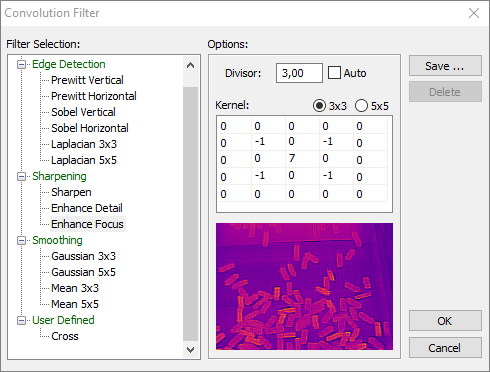Select the Prewitt Horizontal filter
Viewport: 490px width, 372px height.
94,96
